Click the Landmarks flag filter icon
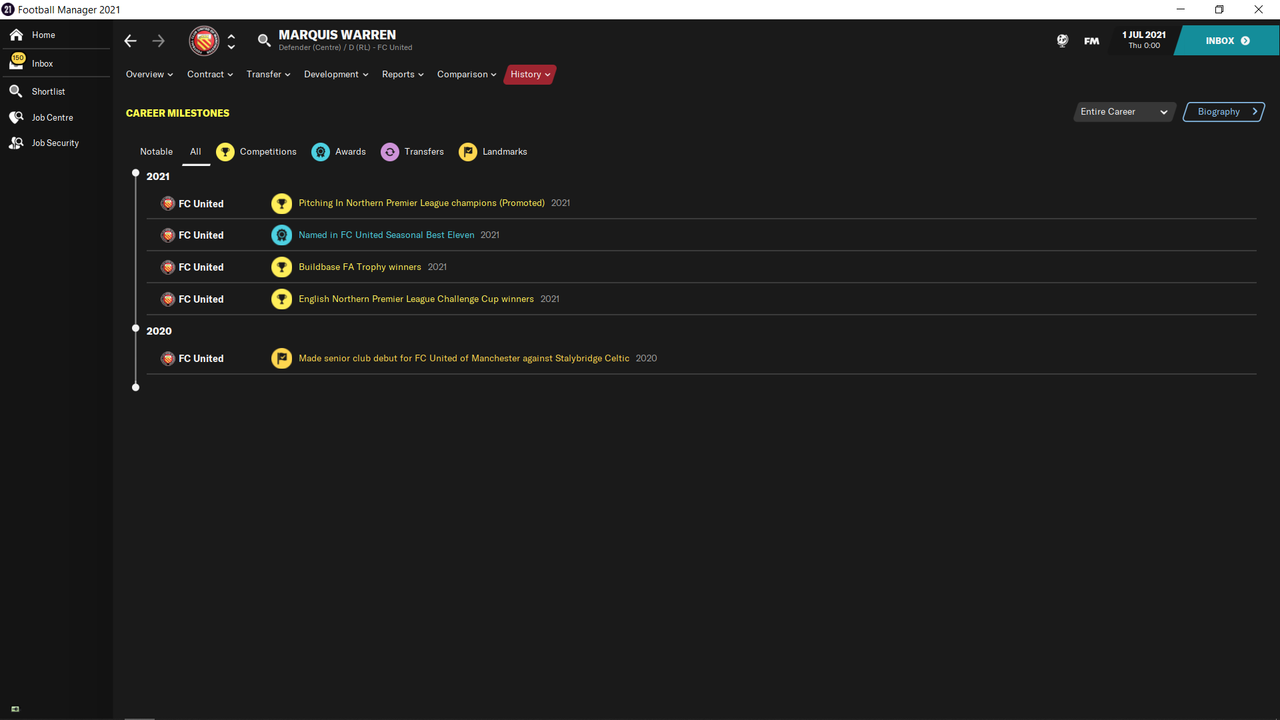Screen dimensions: 1280x720 click(x=468, y=152)
